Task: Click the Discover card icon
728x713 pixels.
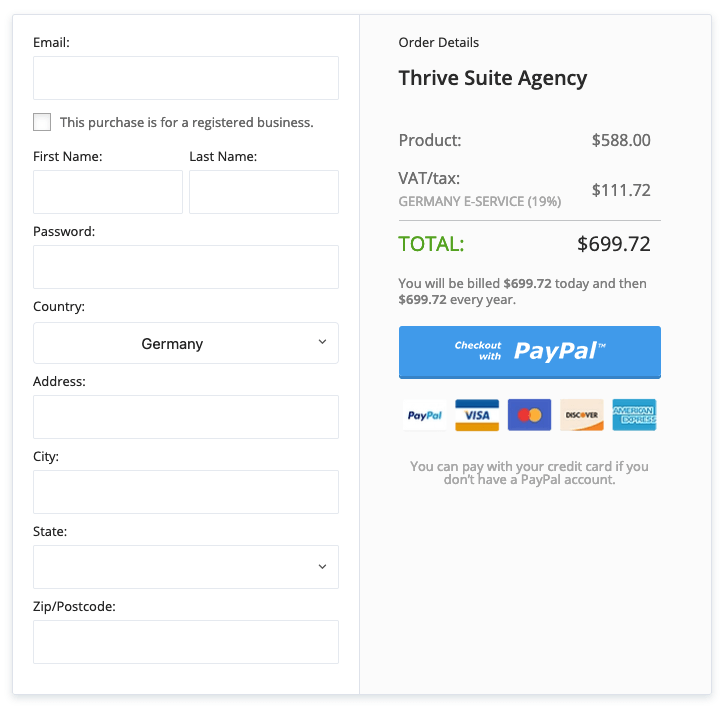Action: click(x=581, y=415)
